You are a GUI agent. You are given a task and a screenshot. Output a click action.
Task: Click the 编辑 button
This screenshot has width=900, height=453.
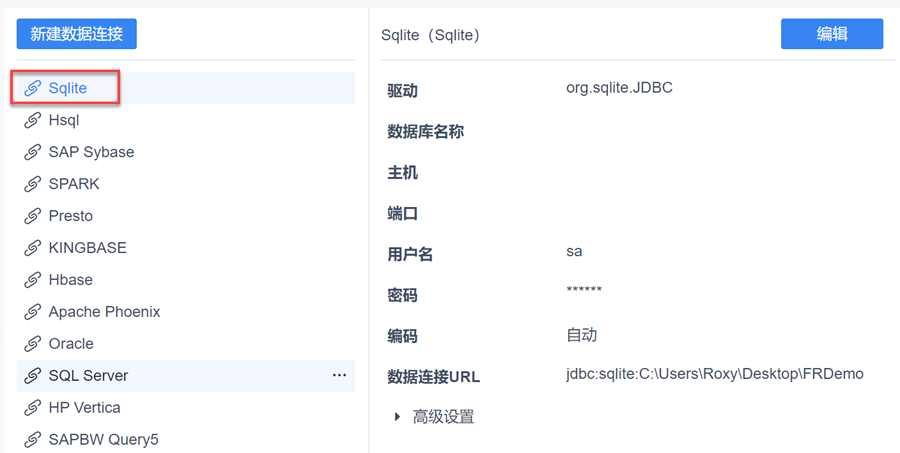pos(832,34)
